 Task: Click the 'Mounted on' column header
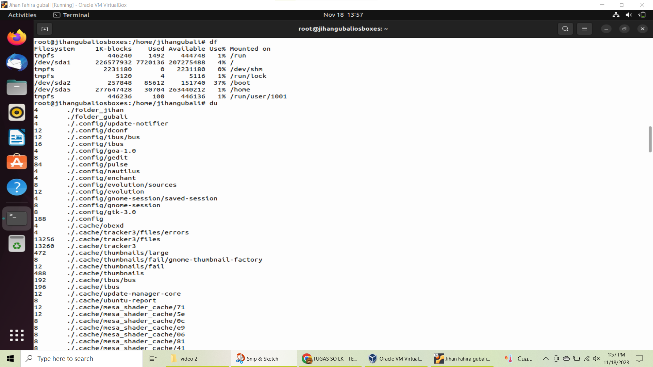click(x=250, y=49)
